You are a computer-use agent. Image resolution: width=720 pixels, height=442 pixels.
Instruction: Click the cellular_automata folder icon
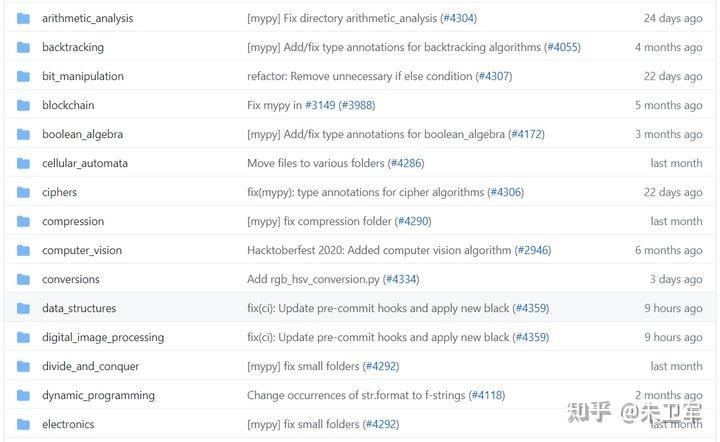23,163
